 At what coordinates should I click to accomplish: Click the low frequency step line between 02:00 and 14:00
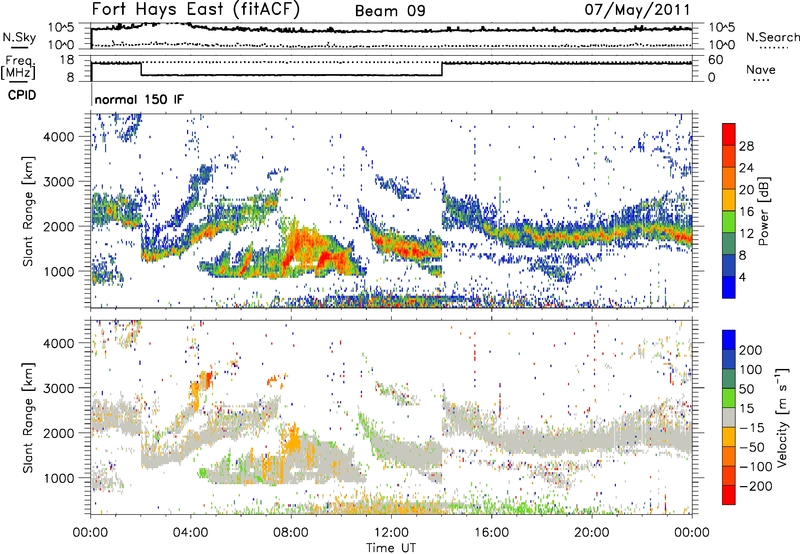[x=291, y=75]
